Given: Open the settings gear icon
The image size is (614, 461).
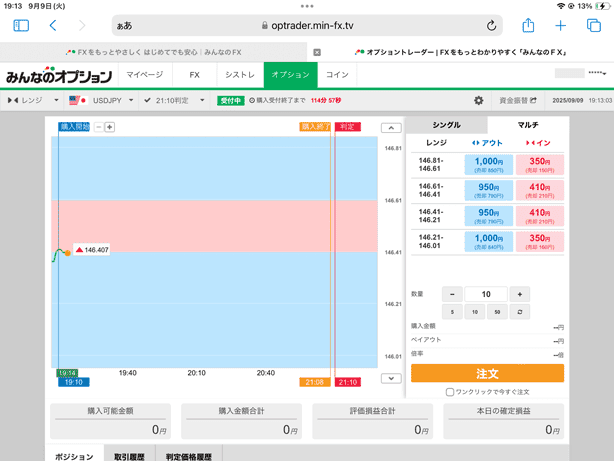Looking at the screenshot, I should click(478, 100).
